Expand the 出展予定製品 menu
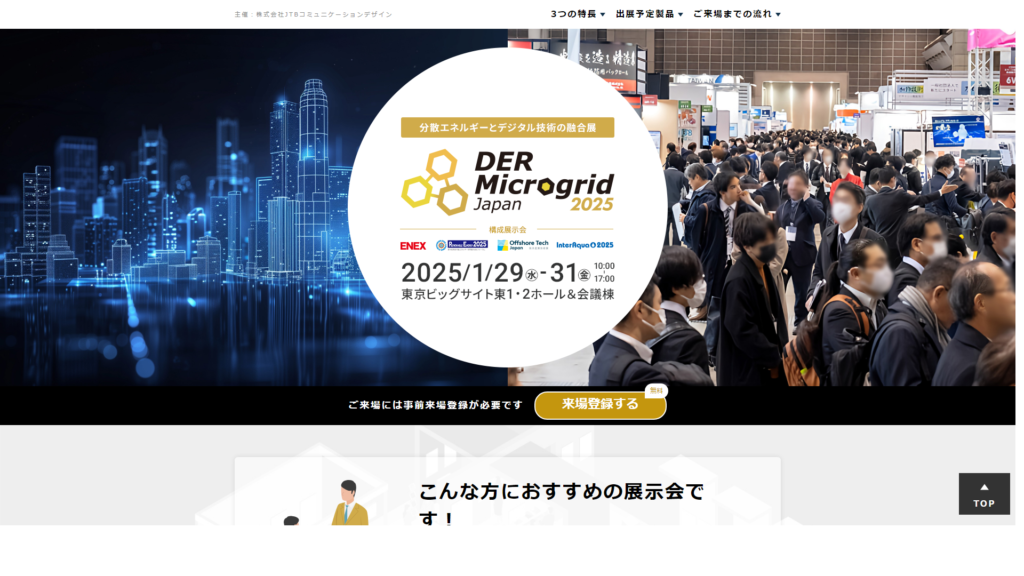 649,14
